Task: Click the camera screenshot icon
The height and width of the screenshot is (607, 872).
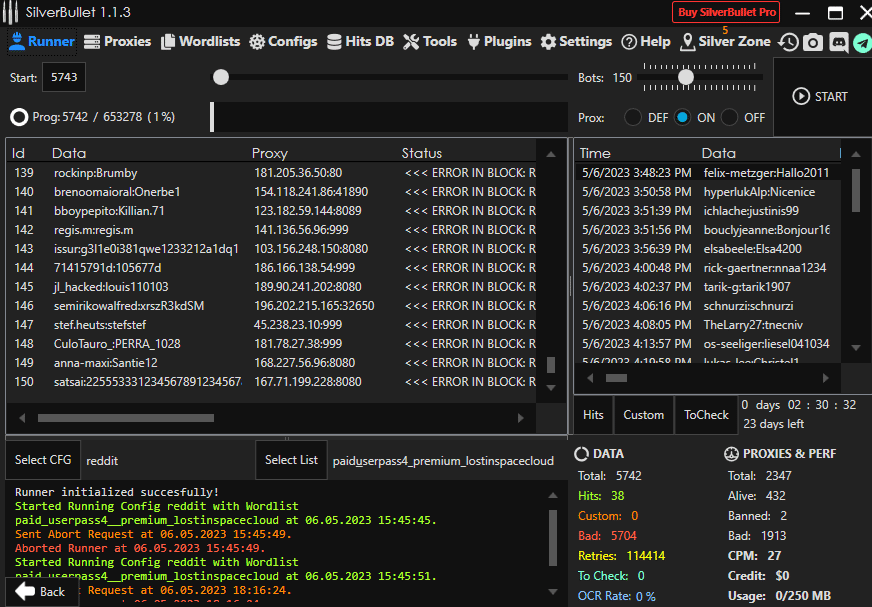Action: (813, 42)
